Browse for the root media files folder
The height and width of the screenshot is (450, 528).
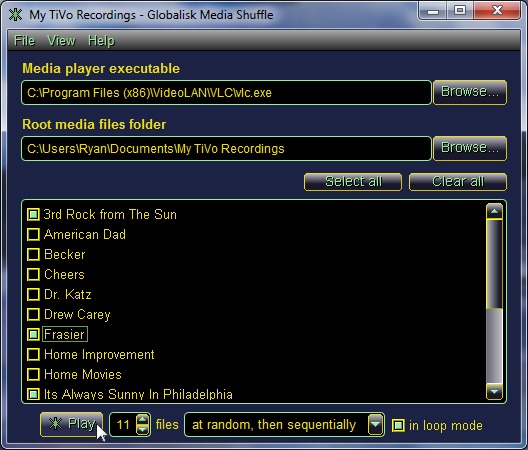click(x=470, y=148)
